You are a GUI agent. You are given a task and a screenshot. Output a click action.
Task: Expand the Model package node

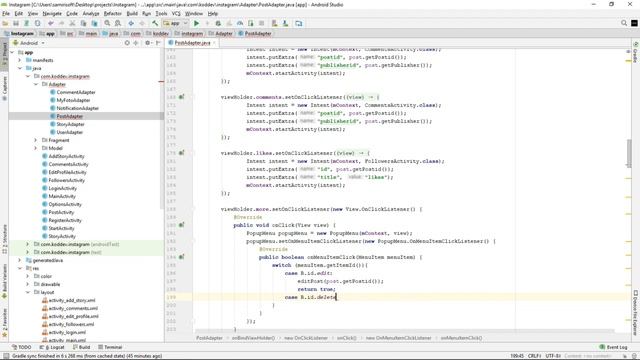36,148
